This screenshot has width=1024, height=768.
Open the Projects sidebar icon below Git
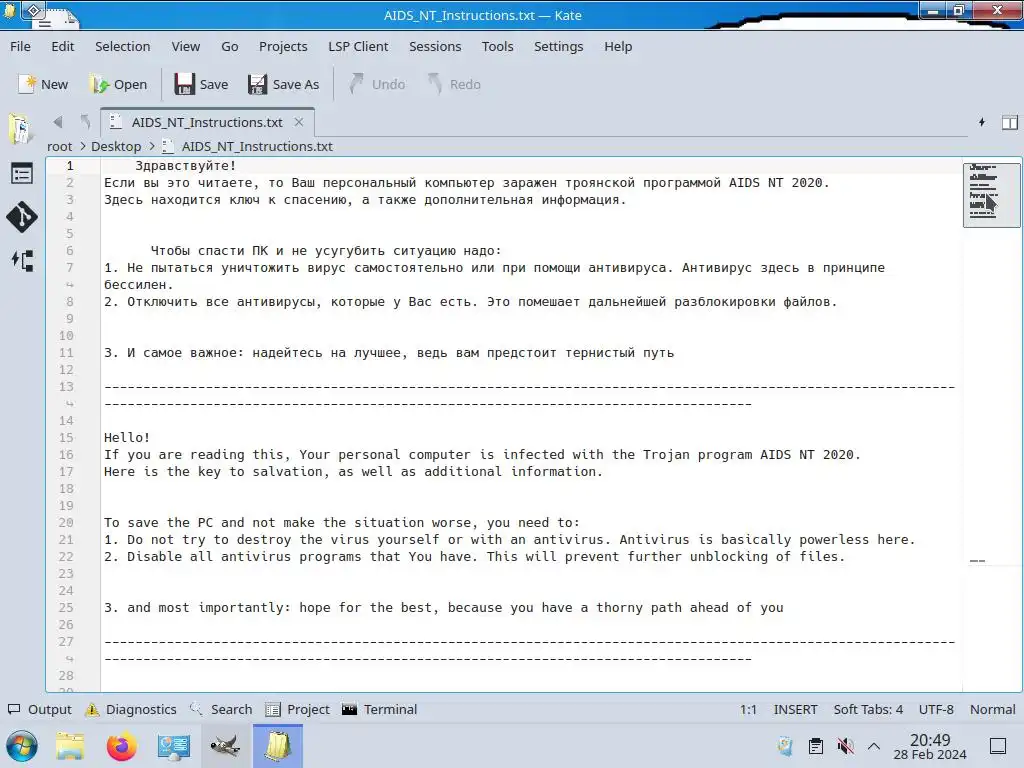(22, 261)
